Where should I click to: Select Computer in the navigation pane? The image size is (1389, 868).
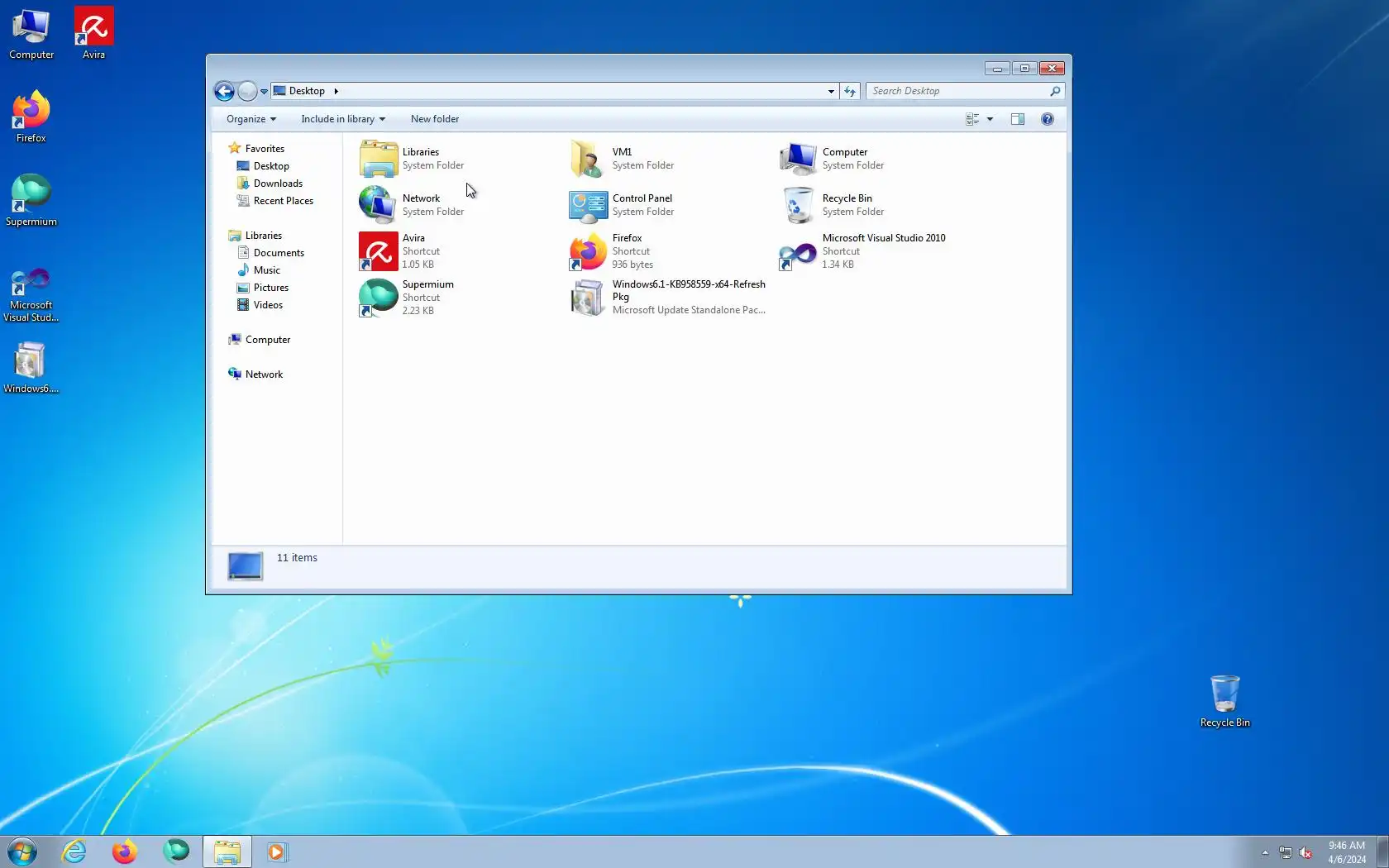[268, 340]
